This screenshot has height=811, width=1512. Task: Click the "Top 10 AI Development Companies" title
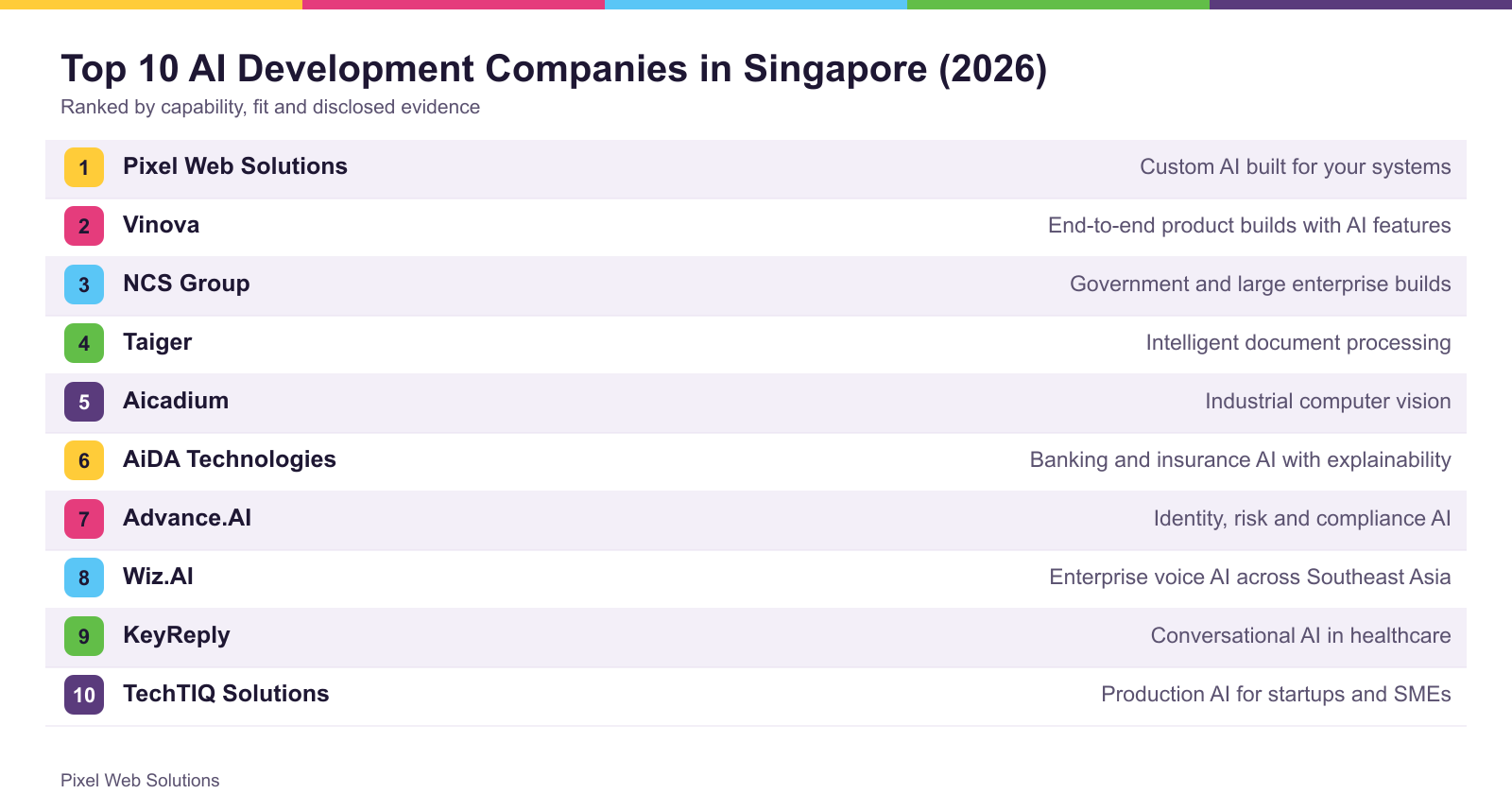pos(554,69)
